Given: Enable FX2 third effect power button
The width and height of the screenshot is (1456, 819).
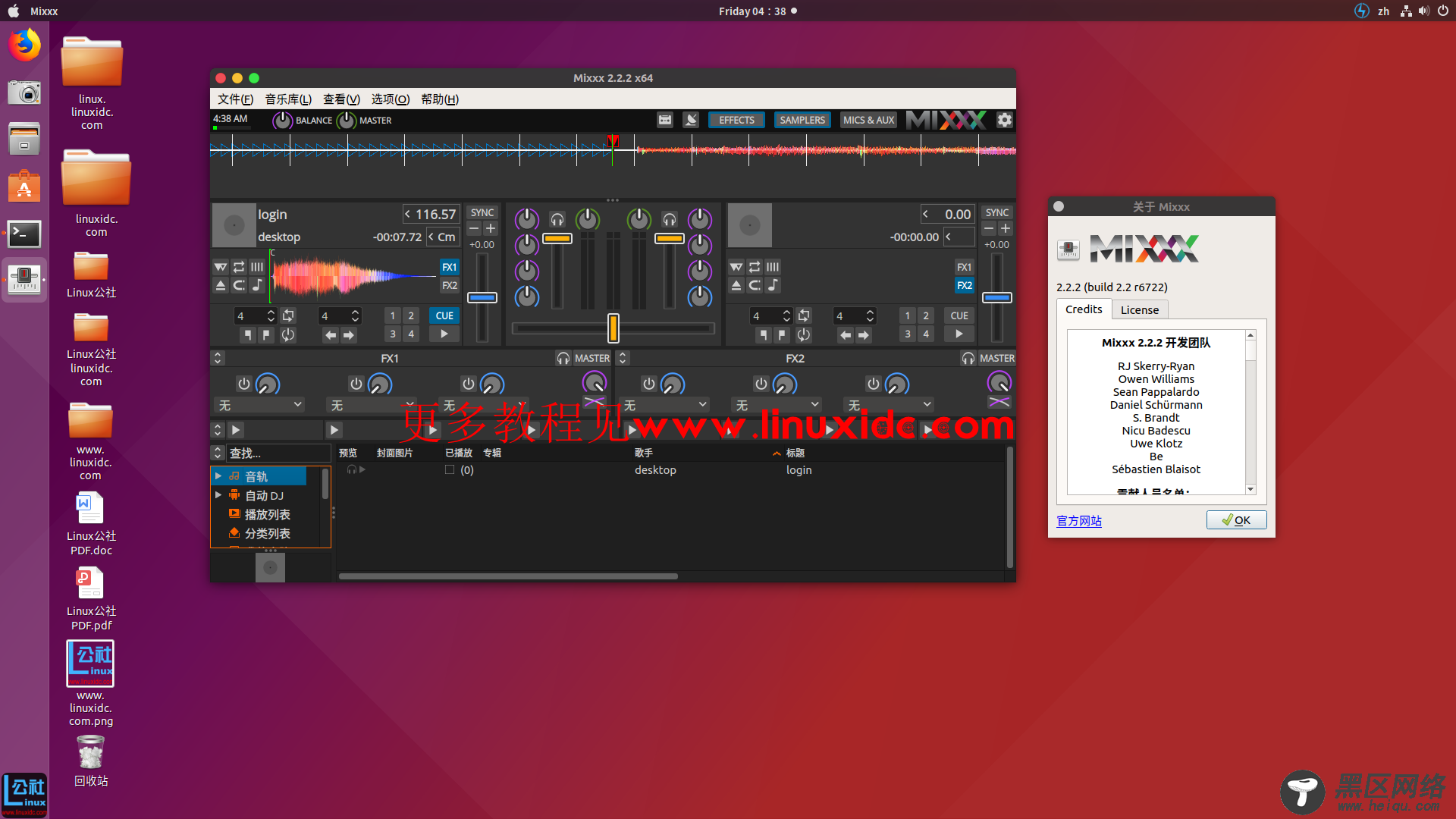Looking at the screenshot, I should coord(874,384).
